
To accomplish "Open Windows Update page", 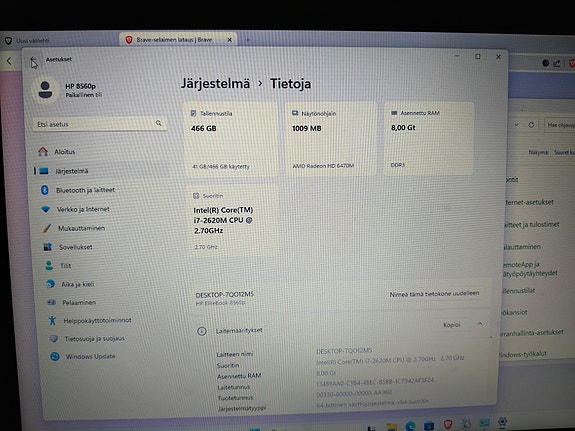I will coord(83,356).
